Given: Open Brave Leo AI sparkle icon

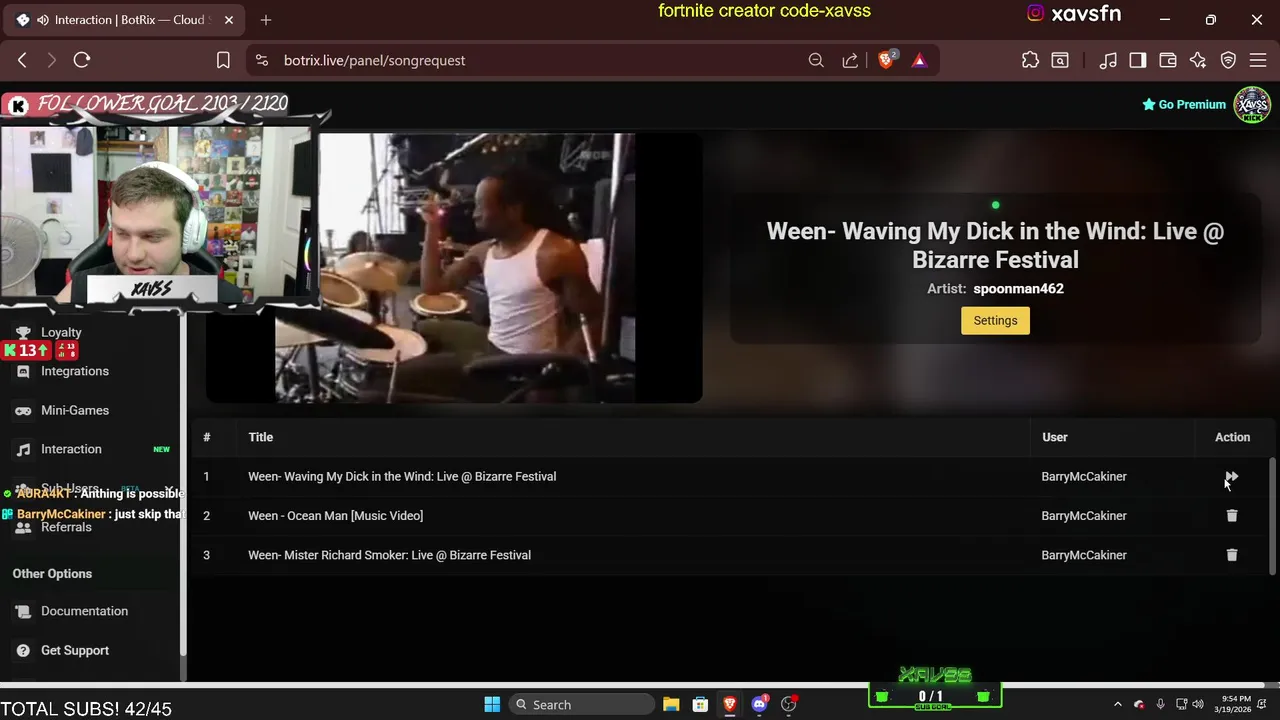Looking at the screenshot, I should (x=1198, y=60).
